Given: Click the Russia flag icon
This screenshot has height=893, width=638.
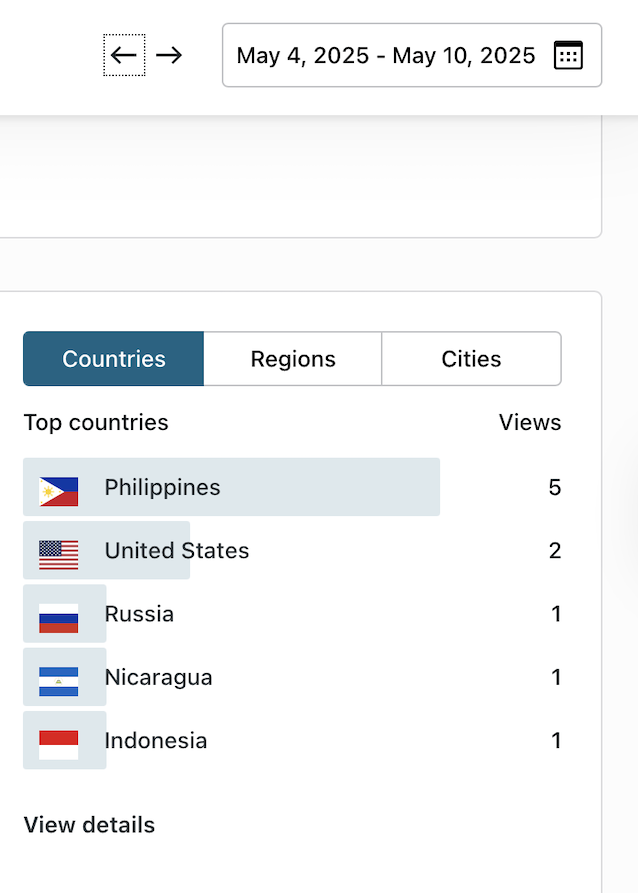Looking at the screenshot, I should click(59, 617).
